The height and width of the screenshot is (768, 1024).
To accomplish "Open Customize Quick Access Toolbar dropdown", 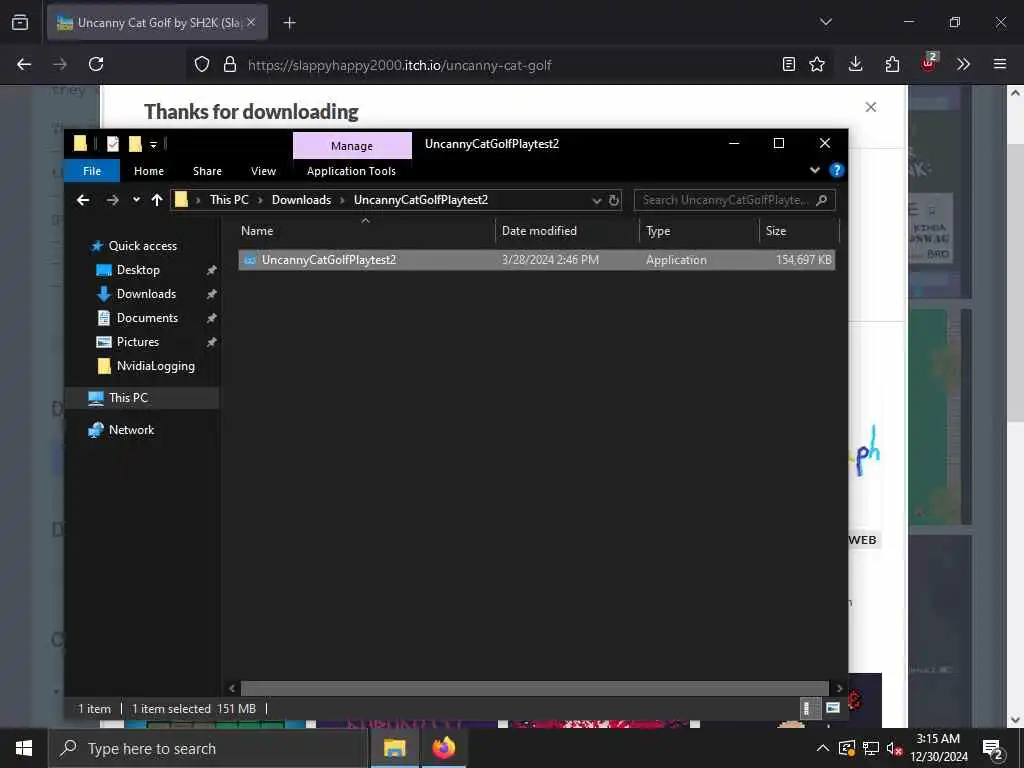I will click(x=153, y=144).
